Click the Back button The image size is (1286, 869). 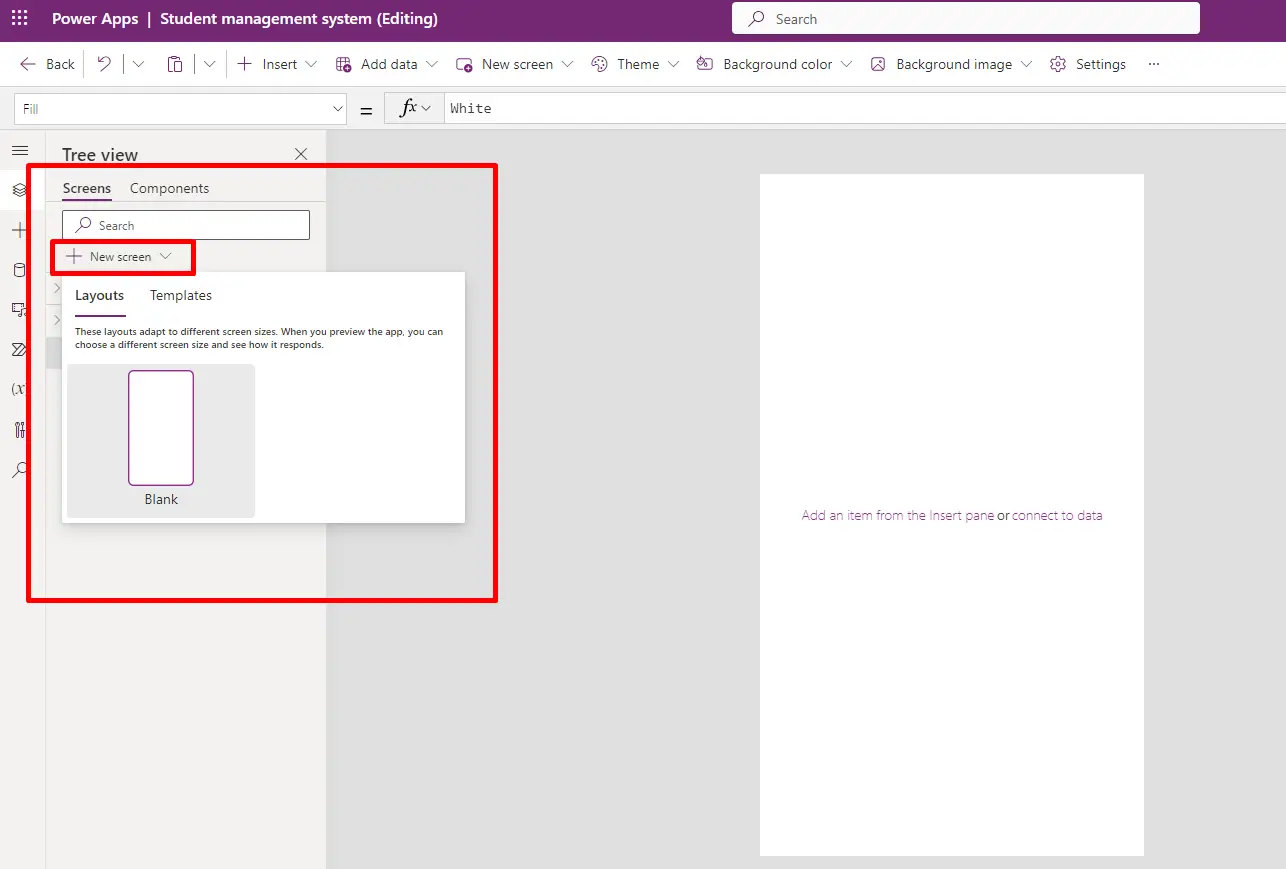coord(45,63)
